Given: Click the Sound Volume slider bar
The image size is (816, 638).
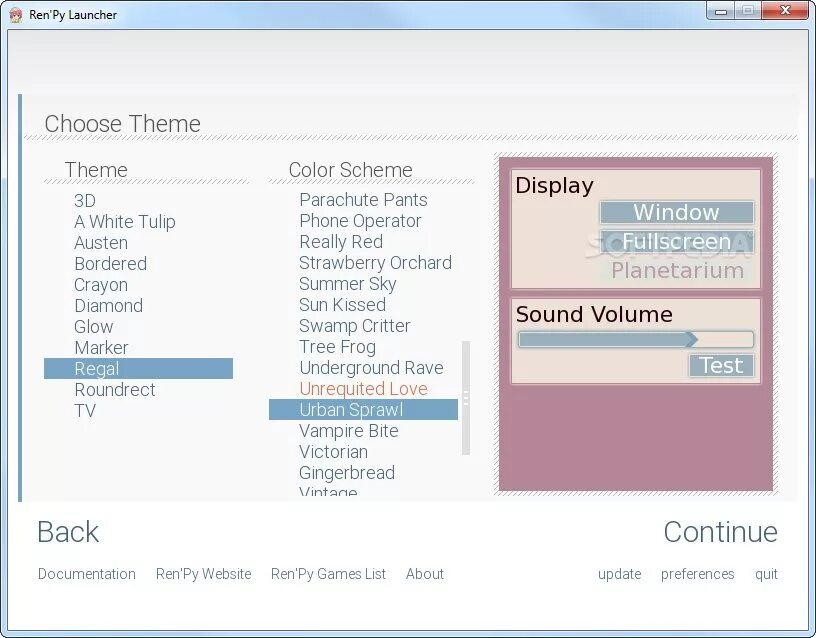Looking at the screenshot, I should [x=636, y=340].
